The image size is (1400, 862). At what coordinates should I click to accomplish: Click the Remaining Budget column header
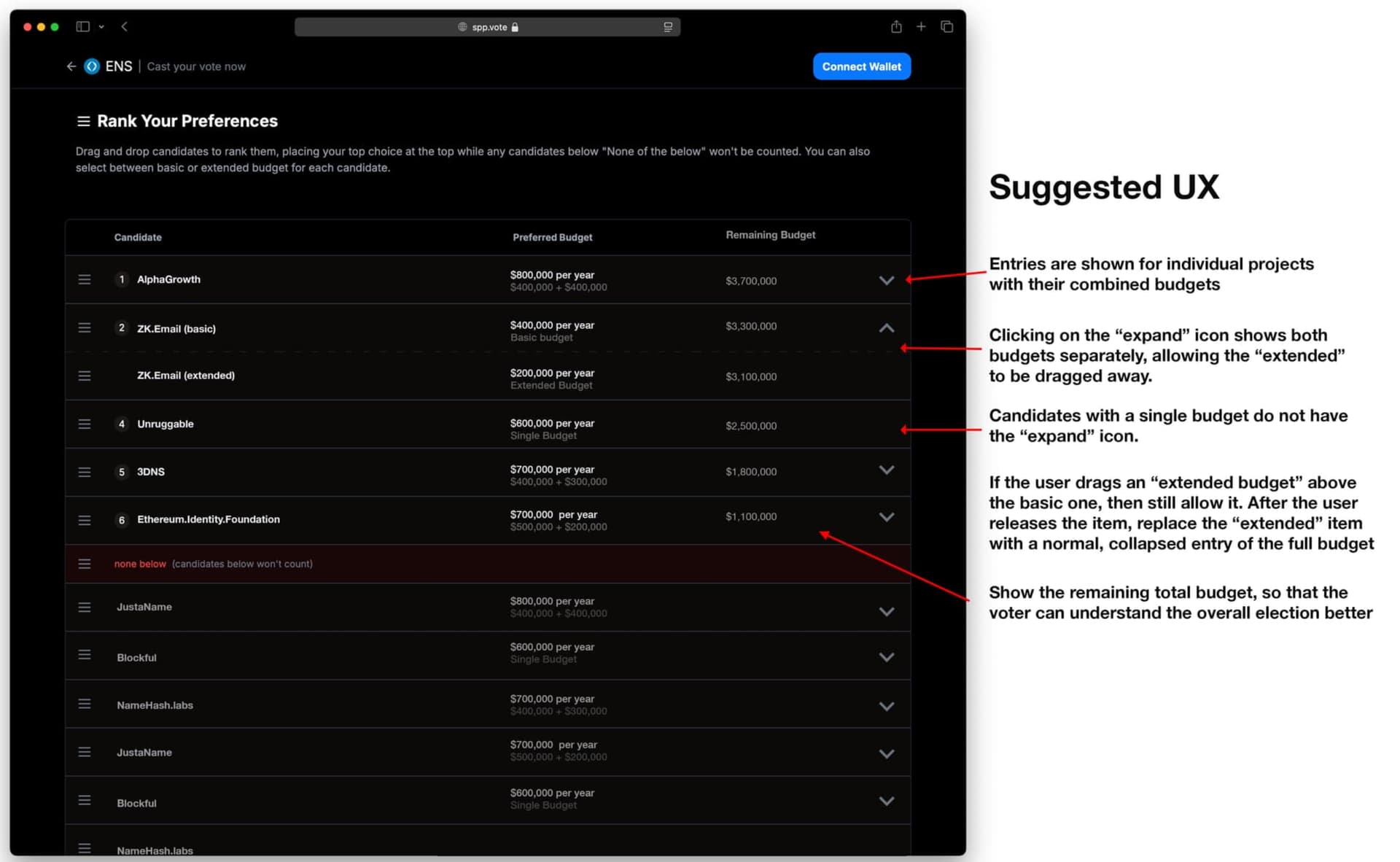coord(771,235)
